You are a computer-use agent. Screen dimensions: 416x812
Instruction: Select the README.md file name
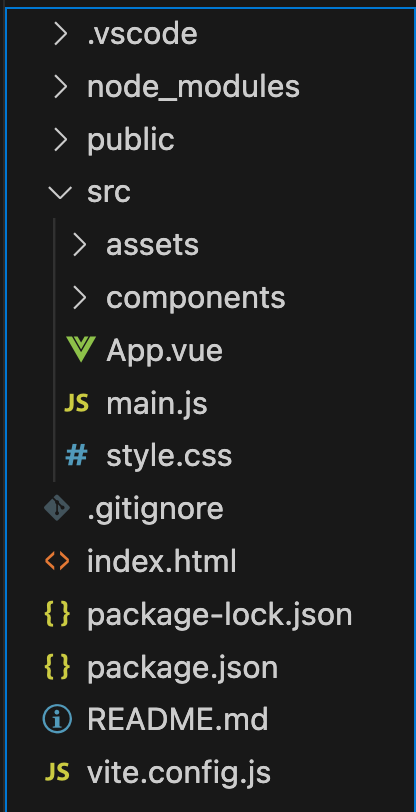178,719
